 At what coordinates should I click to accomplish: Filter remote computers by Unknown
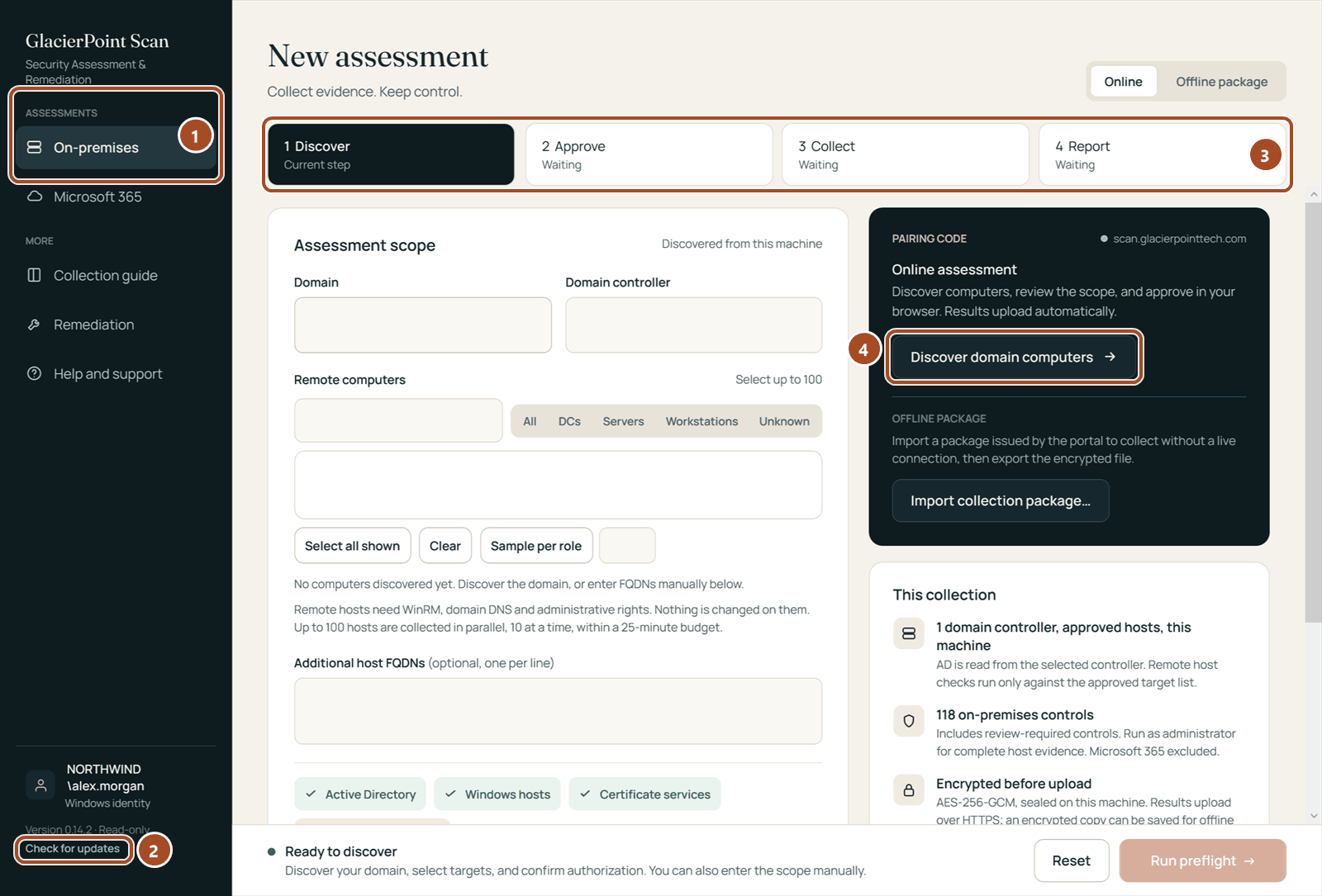pos(784,421)
